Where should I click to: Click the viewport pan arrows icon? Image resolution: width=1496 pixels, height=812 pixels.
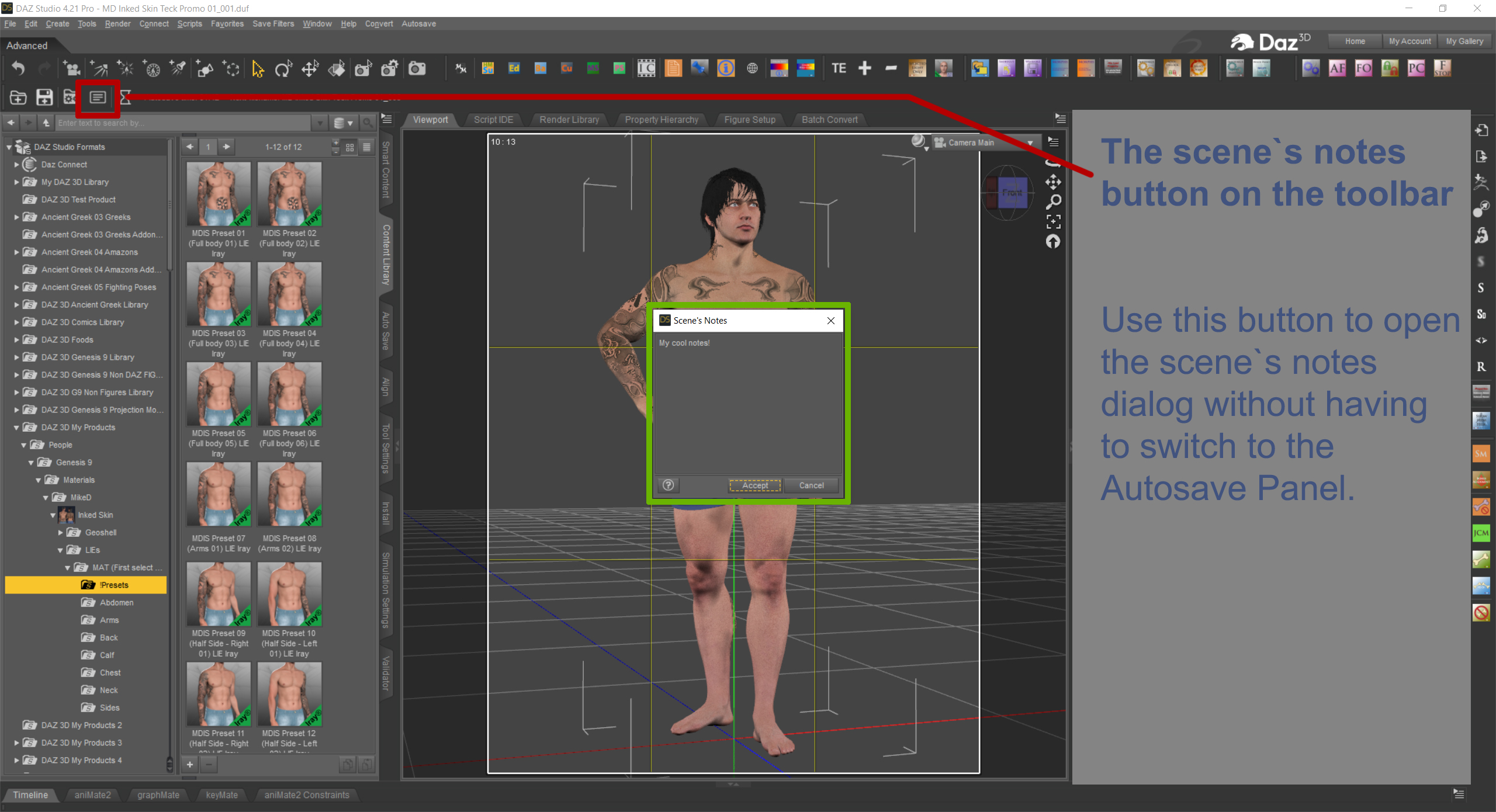[1053, 182]
